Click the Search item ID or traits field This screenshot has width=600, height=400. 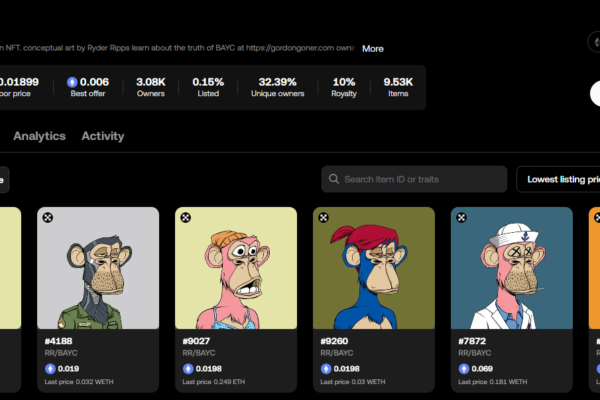pyautogui.click(x=420, y=179)
